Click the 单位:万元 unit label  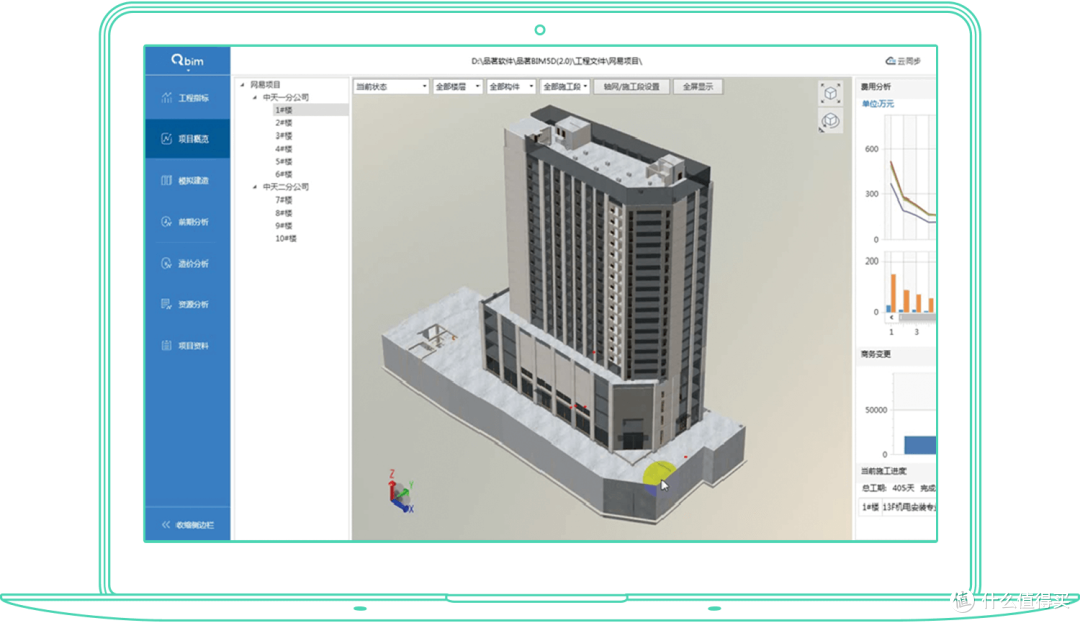pos(878,104)
